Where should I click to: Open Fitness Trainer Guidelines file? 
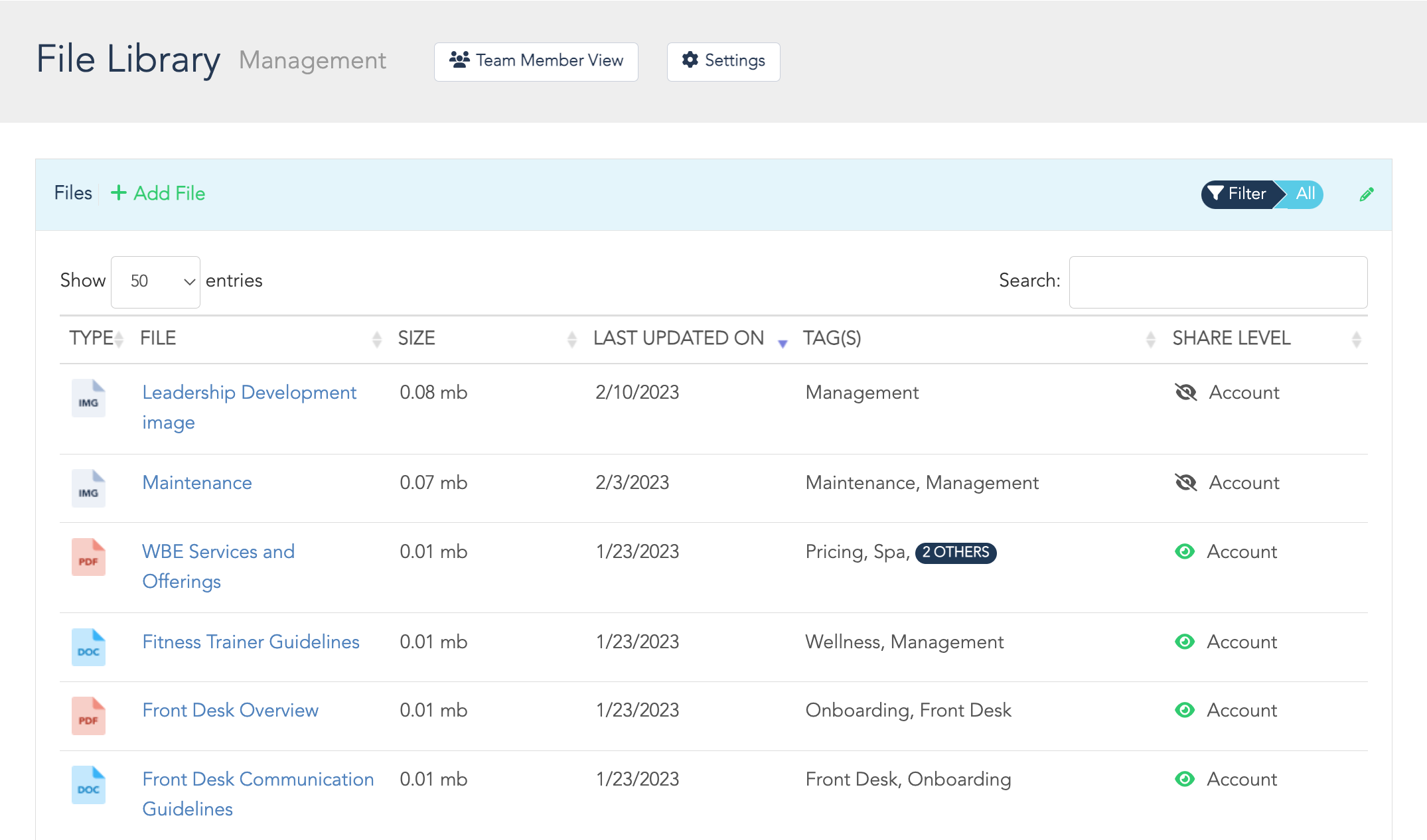pyautogui.click(x=251, y=642)
